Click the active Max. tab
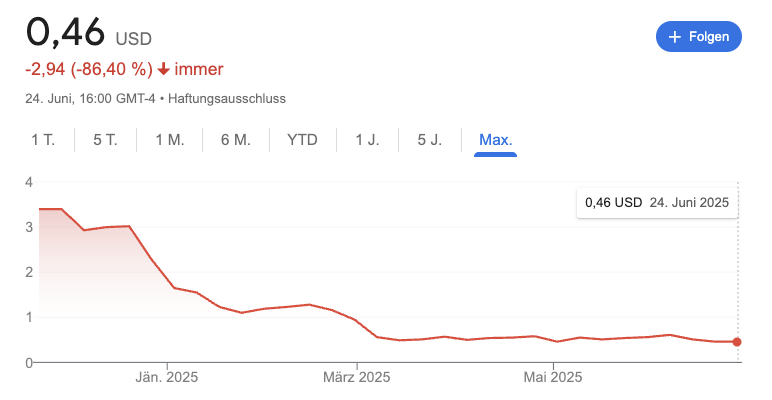Screen dimensions: 772x400 point(495,140)
